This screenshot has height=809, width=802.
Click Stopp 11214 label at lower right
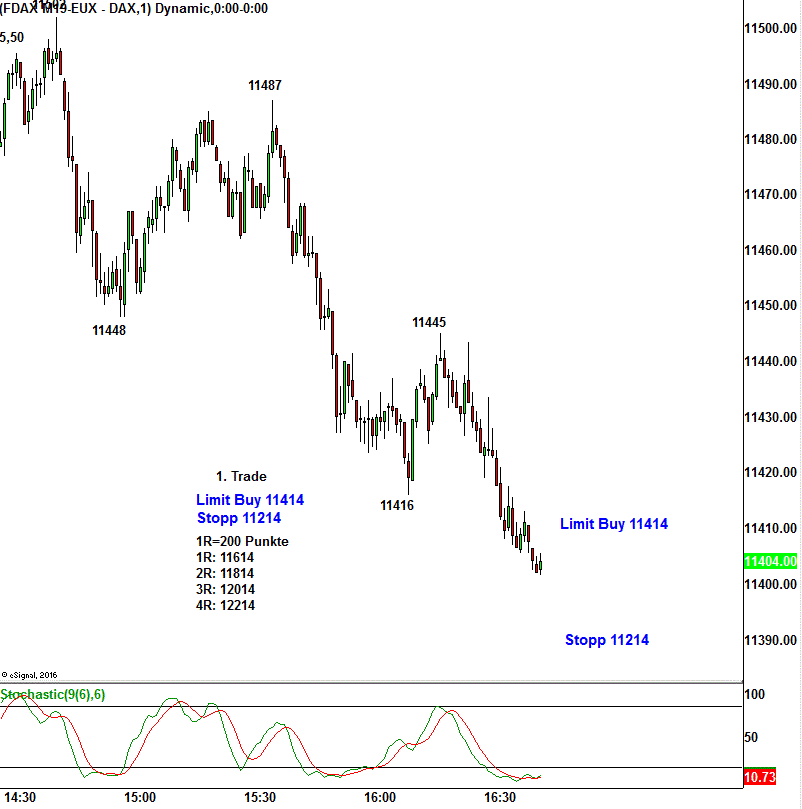coord(607,640)
